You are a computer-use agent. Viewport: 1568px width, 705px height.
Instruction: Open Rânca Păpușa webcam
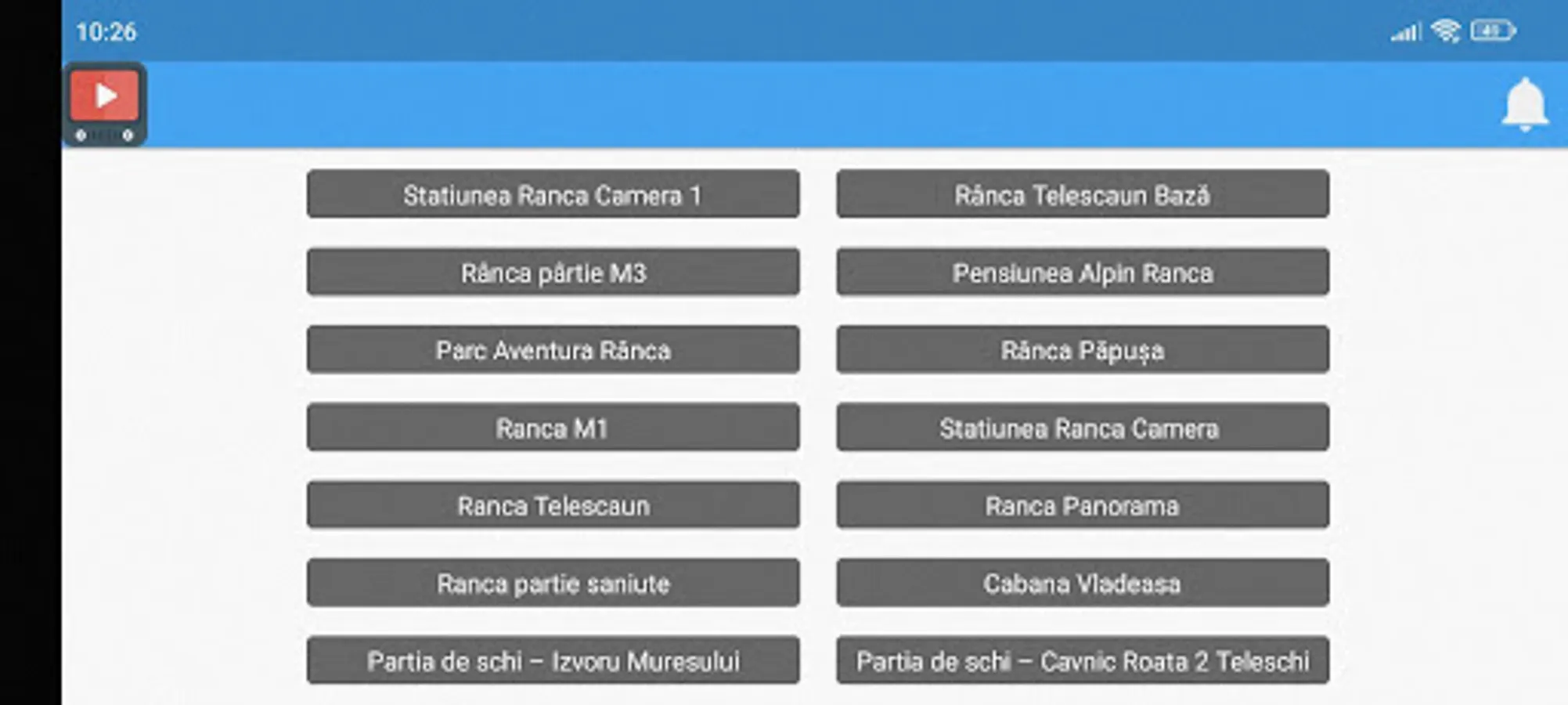point(1083,349)
